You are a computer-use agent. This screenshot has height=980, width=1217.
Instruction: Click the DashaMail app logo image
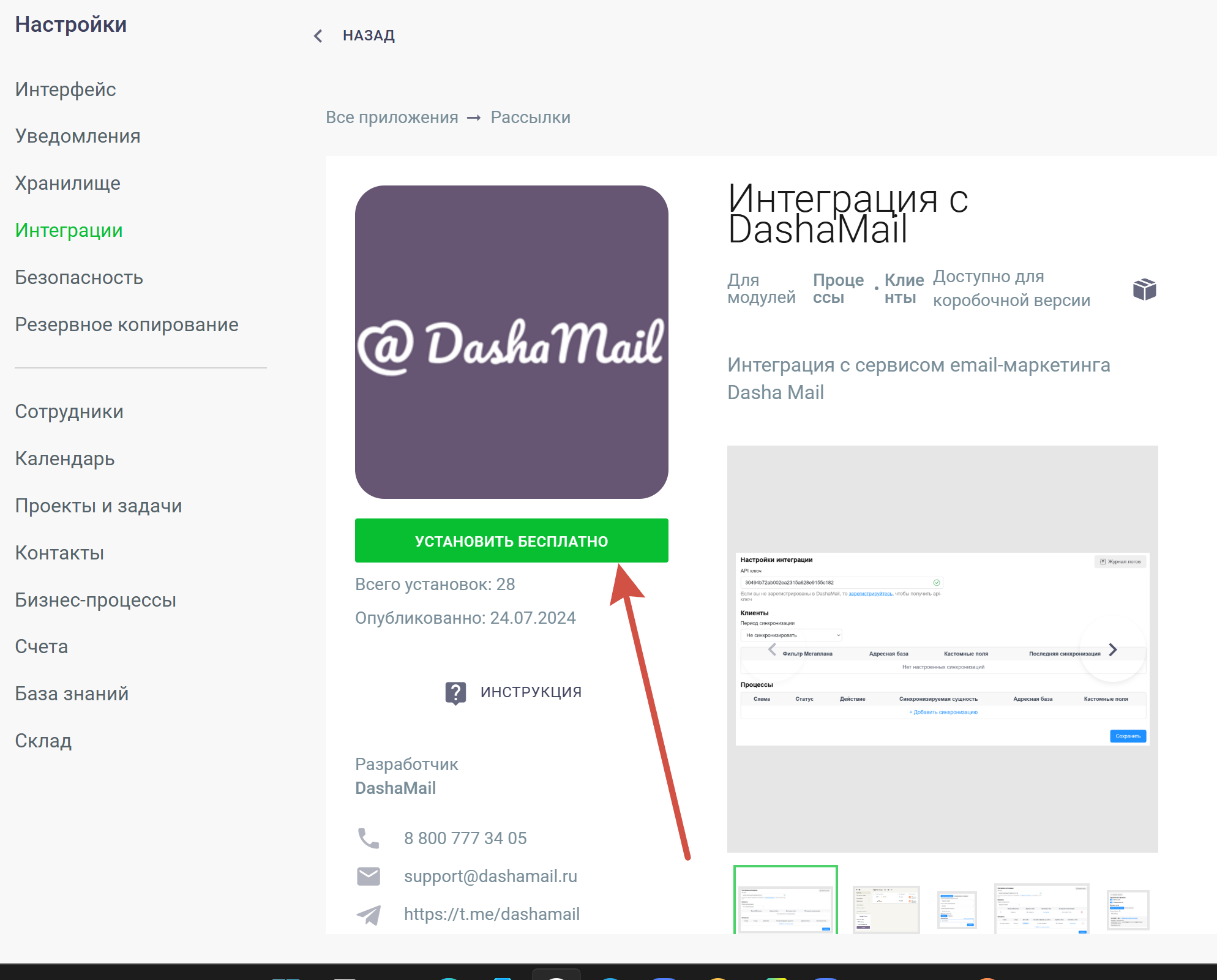coord(511,342)
